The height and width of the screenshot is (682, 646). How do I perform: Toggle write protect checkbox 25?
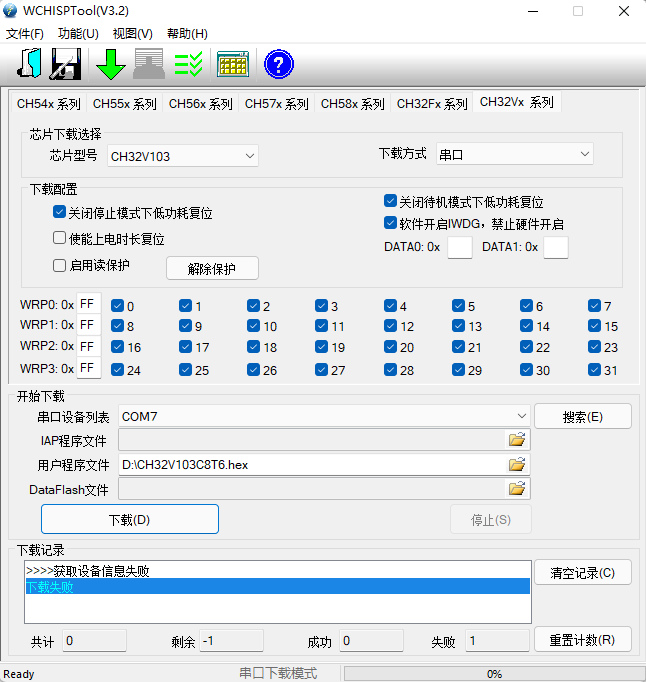[185, 369]
